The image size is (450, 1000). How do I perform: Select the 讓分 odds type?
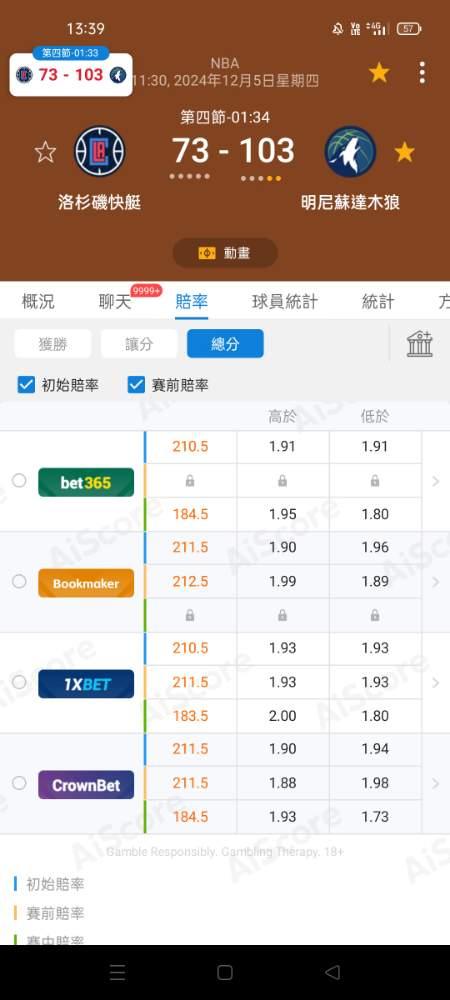(x=139, y=344)
